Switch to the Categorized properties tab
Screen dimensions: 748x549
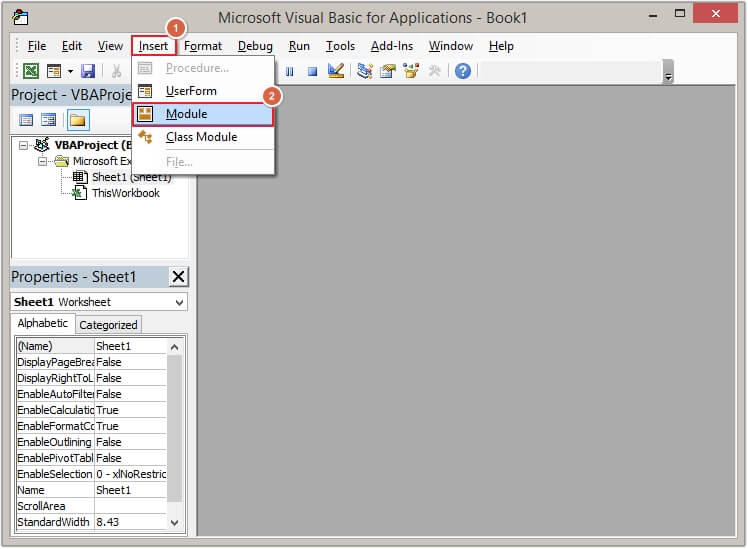click(108, 325)
